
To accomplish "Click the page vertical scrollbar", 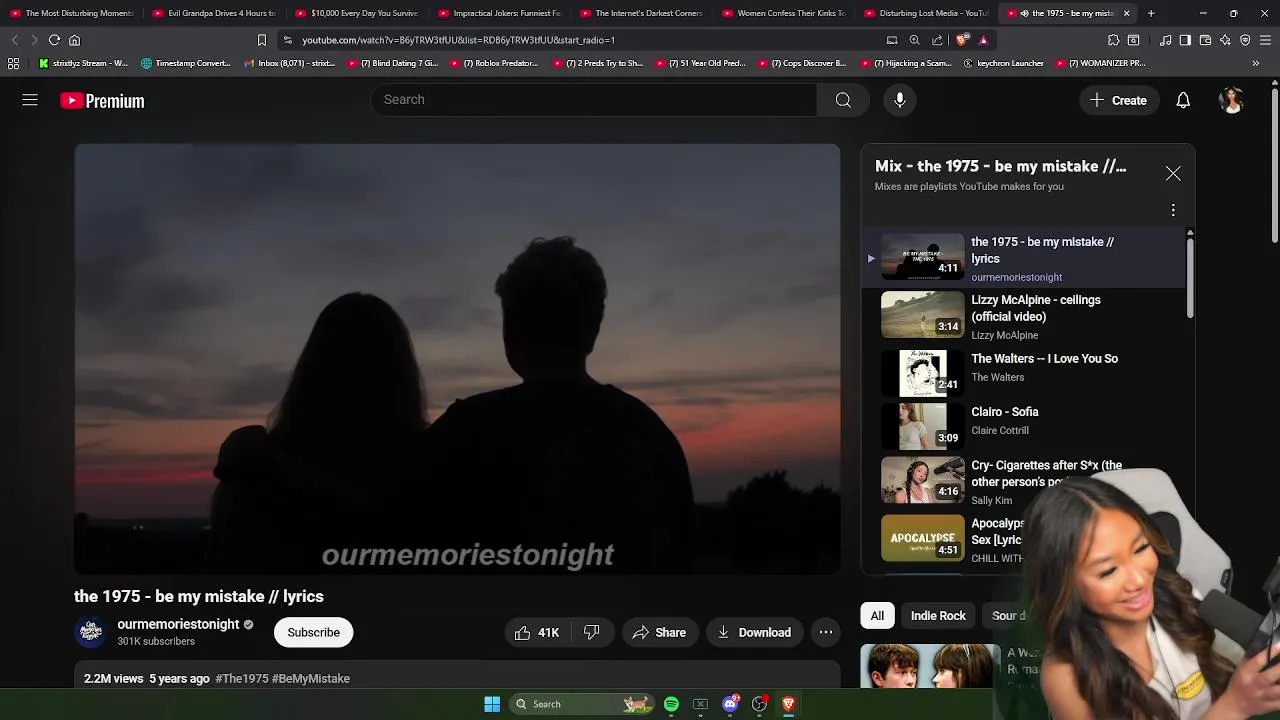I will tap(1274, 165).
